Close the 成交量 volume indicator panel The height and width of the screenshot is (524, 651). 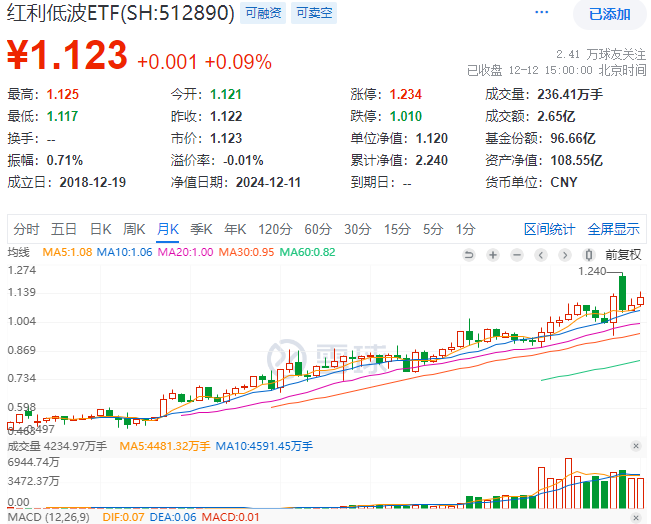coord(636,446)
